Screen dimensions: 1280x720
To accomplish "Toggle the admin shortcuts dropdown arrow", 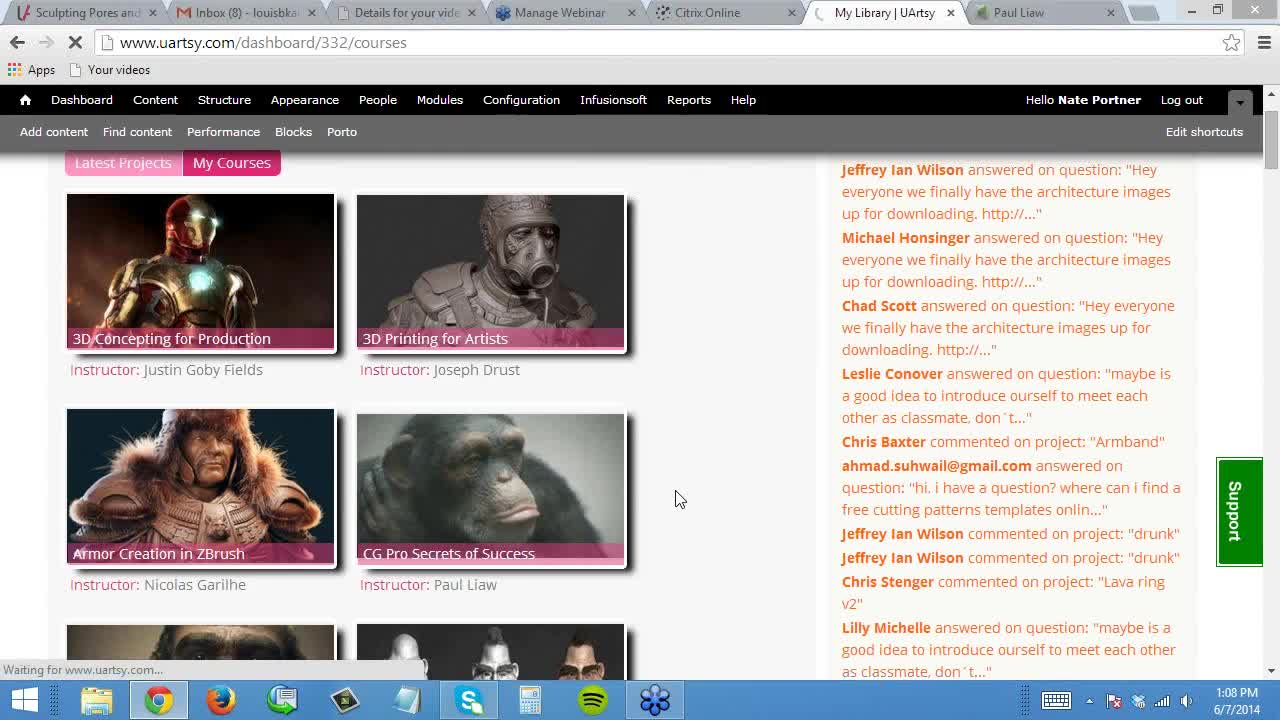I will tap(1240, 102).
